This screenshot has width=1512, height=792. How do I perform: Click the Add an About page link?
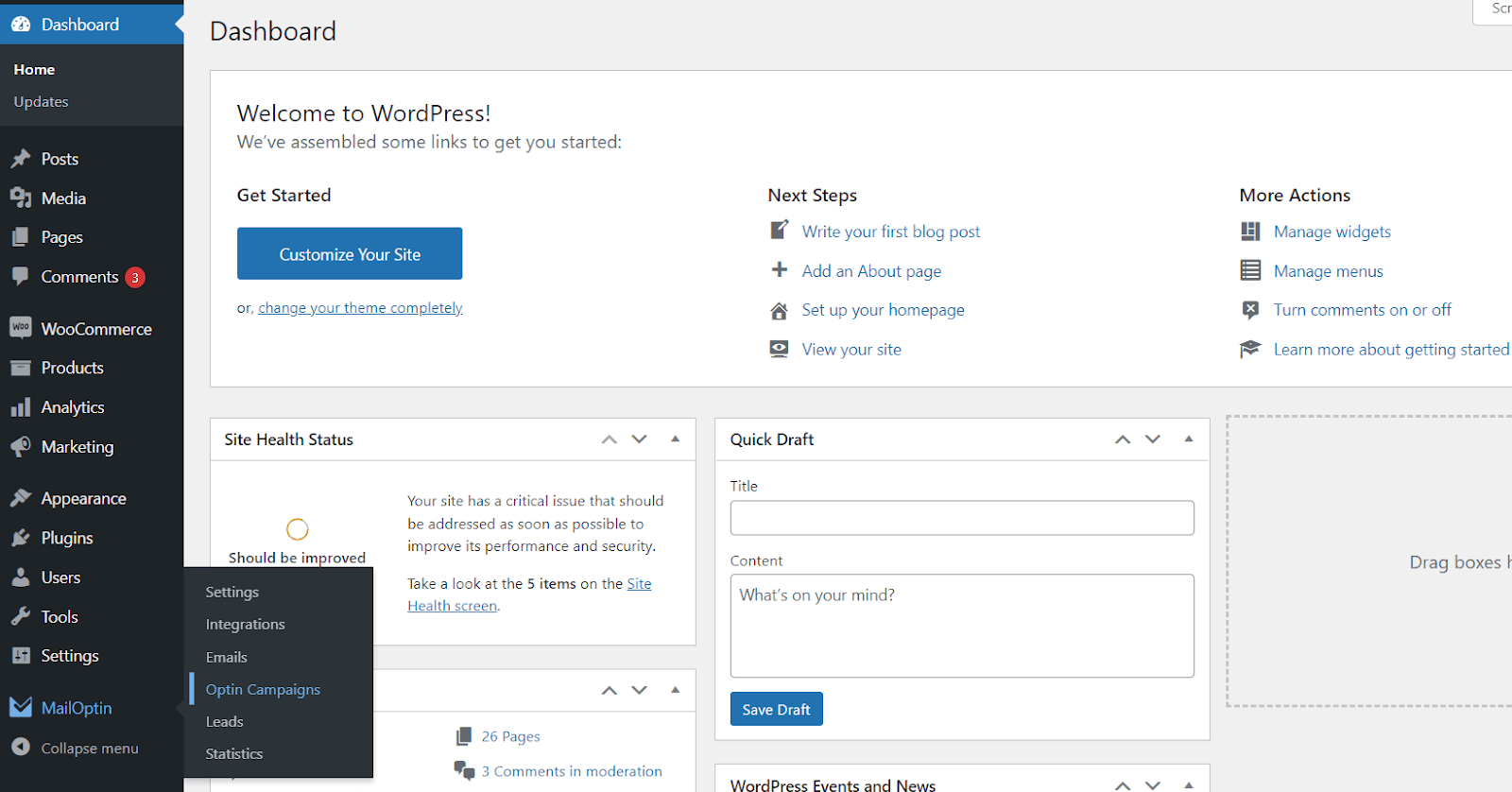point(871,271)
